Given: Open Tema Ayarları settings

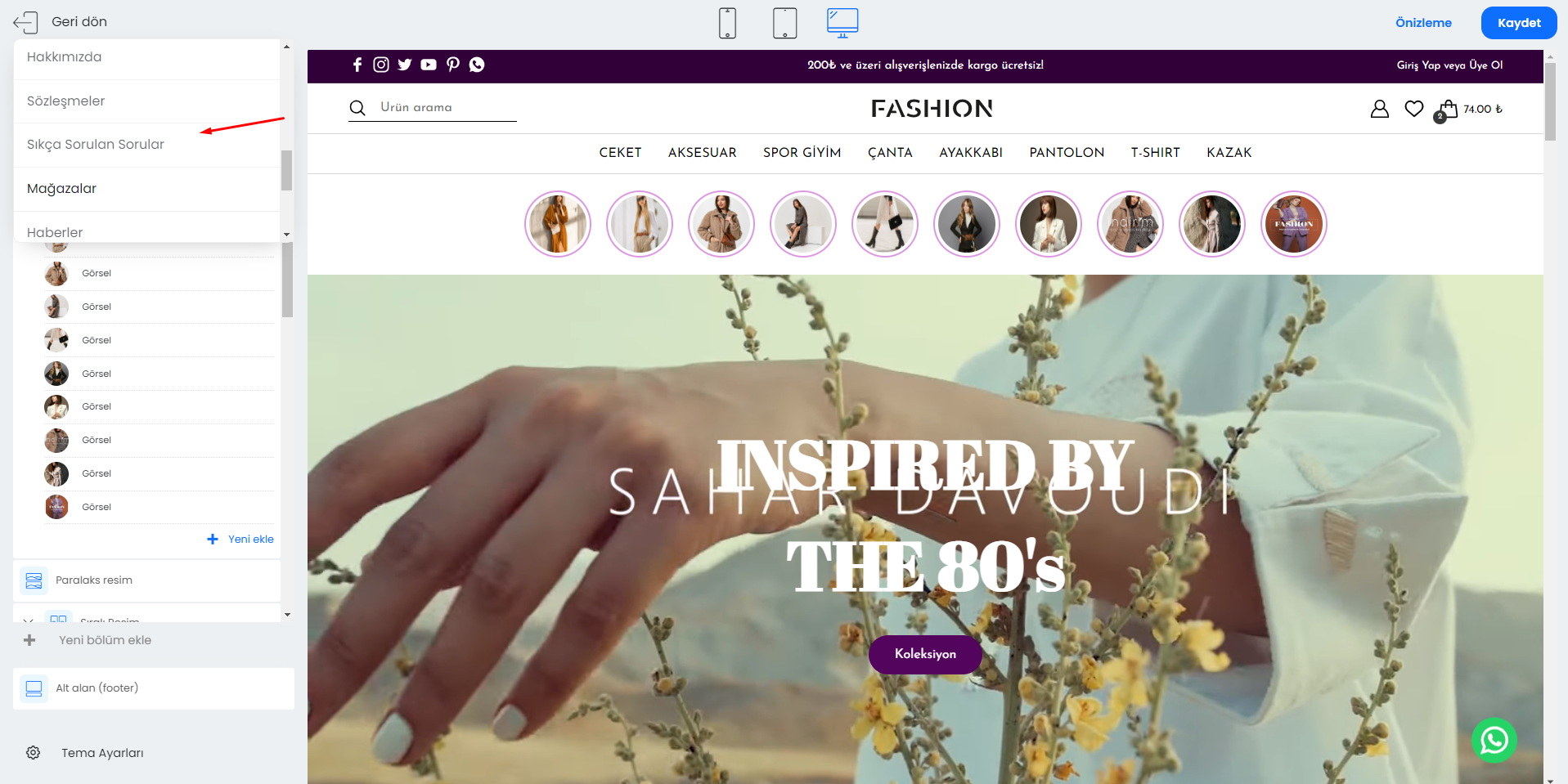Looking at the screenshot, I should [102, 753].
